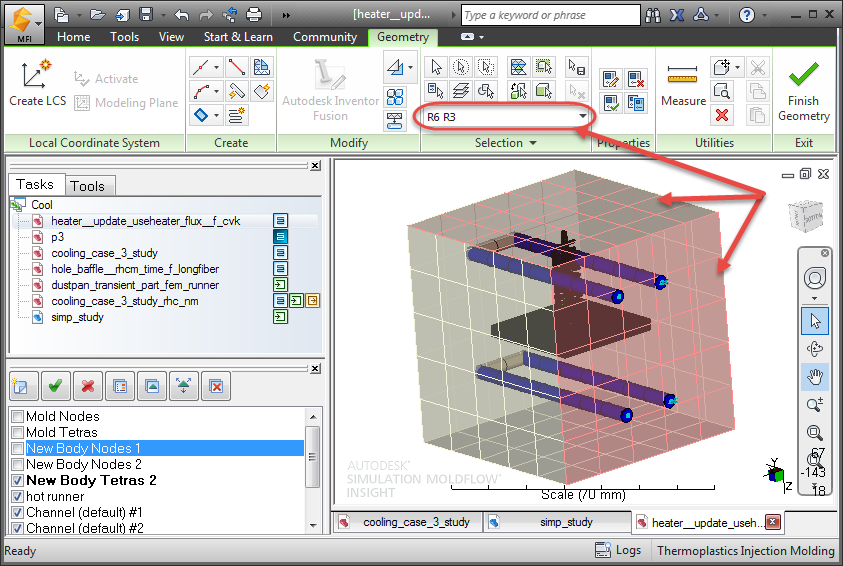843x566 pixels.
Task: Click the layers list scrollbar down arrow
Action: [x=312, y=526]
